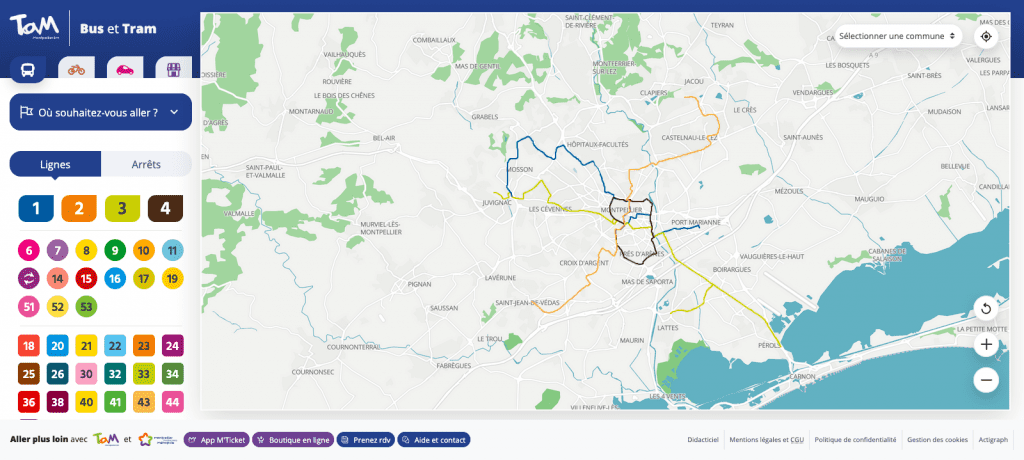Pick the brown tram line 4 swatch
Screen dimensions: 1024x460
point(165,208)
